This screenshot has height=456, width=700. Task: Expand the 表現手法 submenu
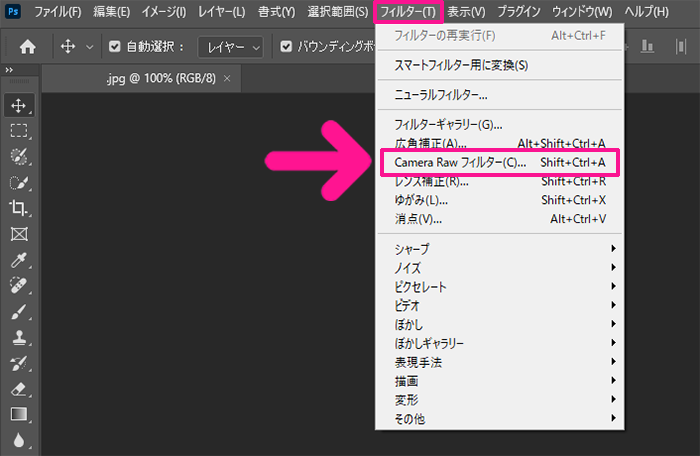coord(500,362)
